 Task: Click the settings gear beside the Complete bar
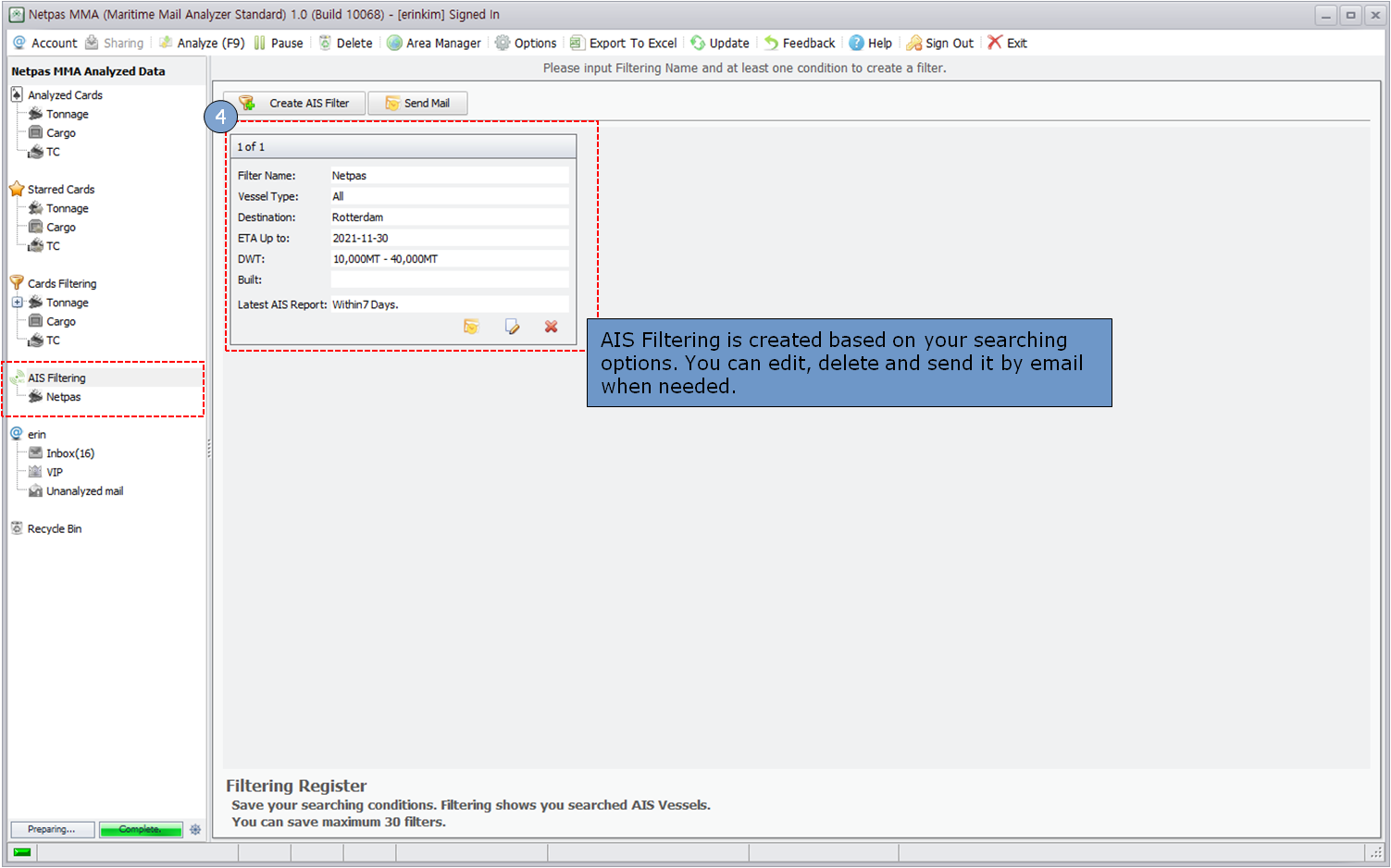coord(195,829)
